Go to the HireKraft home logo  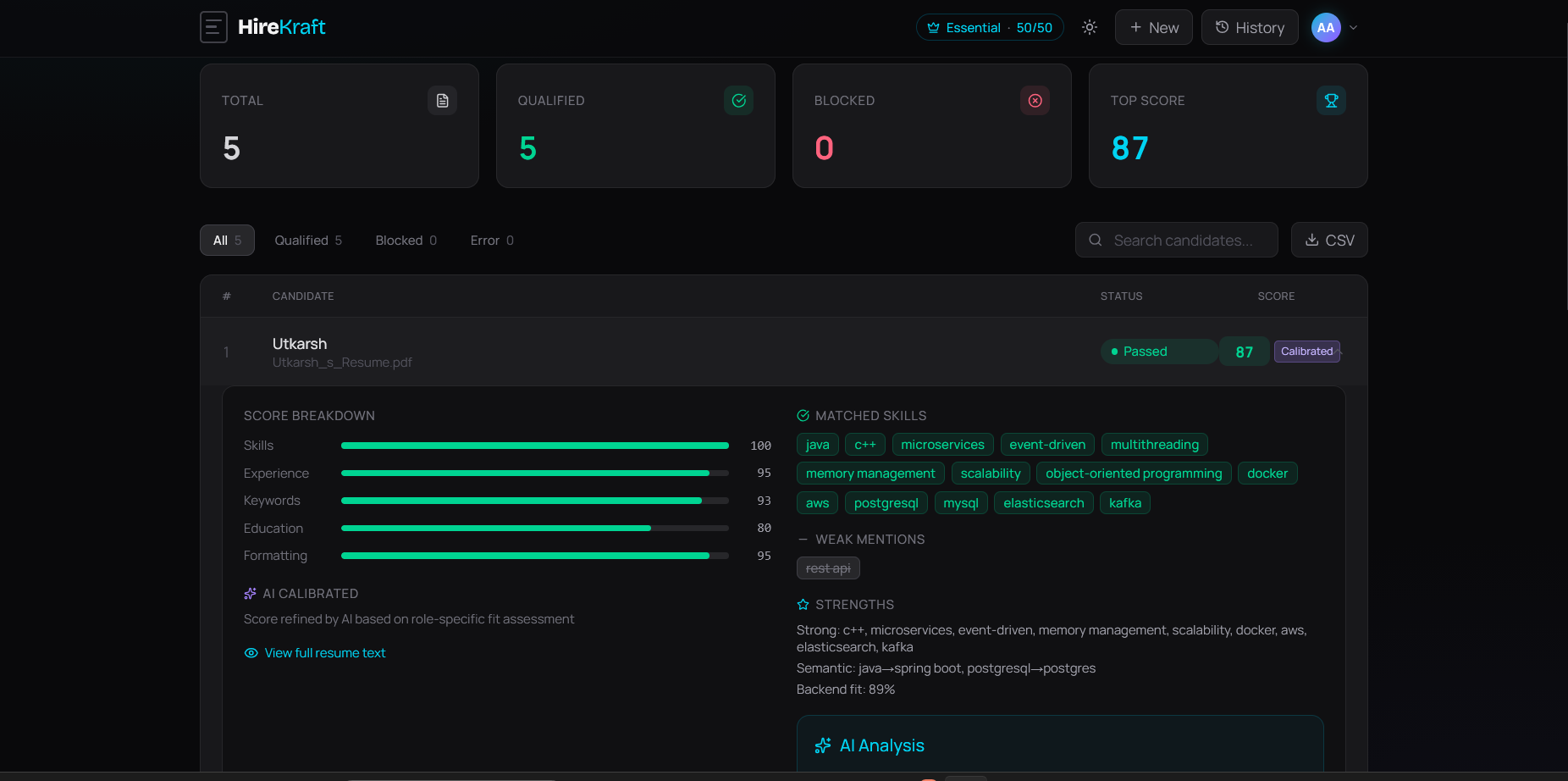(282, 27)
